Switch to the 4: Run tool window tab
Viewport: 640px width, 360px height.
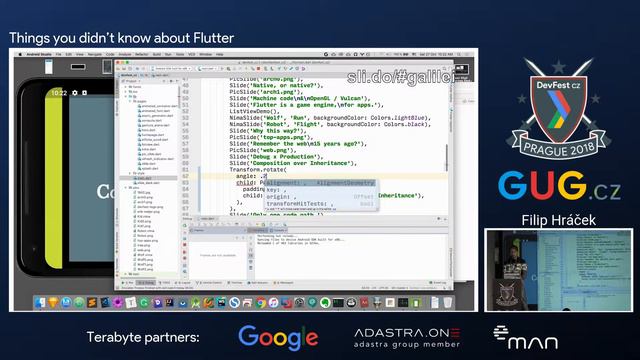point(128,282)
